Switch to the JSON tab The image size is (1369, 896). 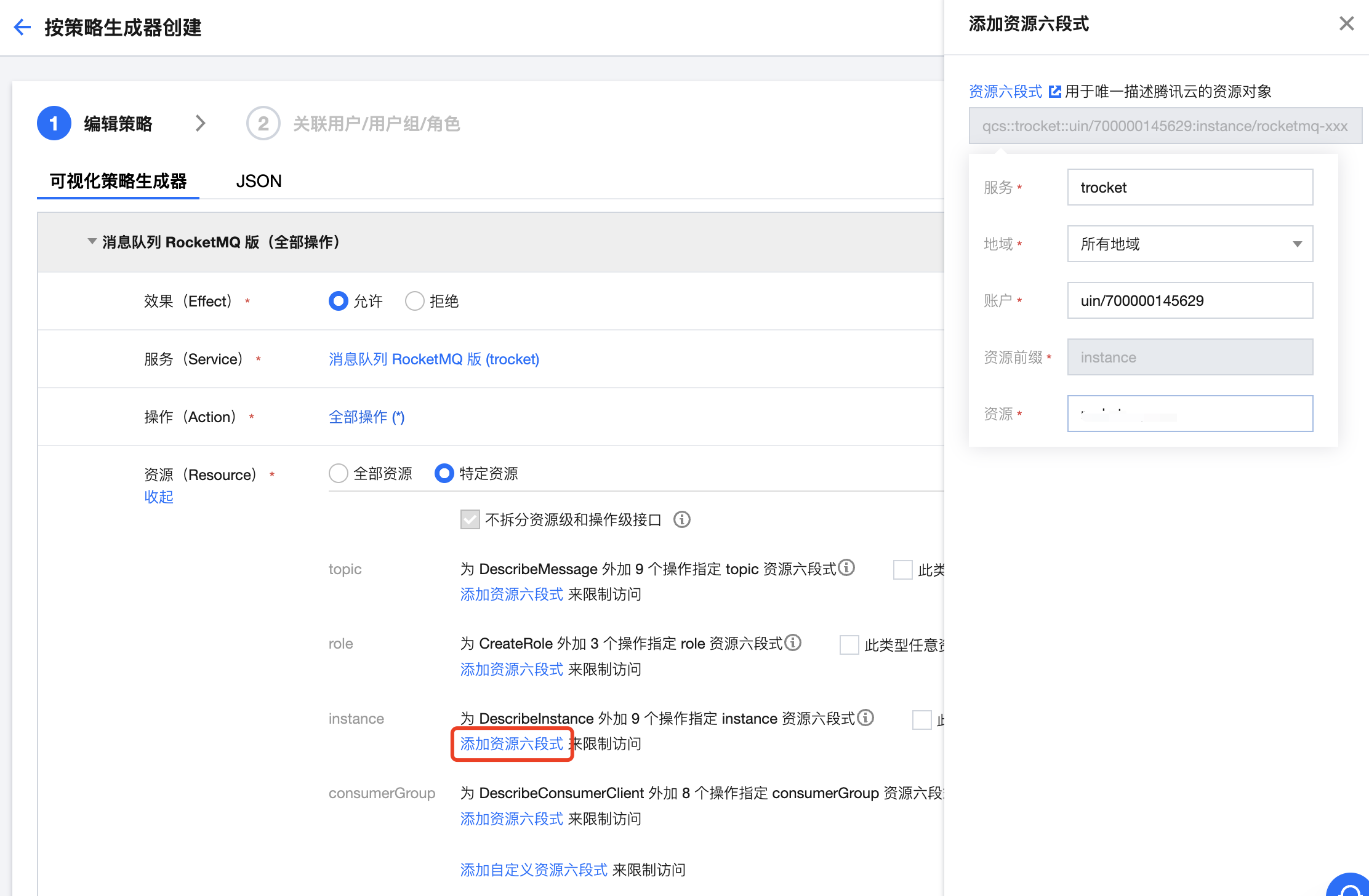tap(259, 181)
